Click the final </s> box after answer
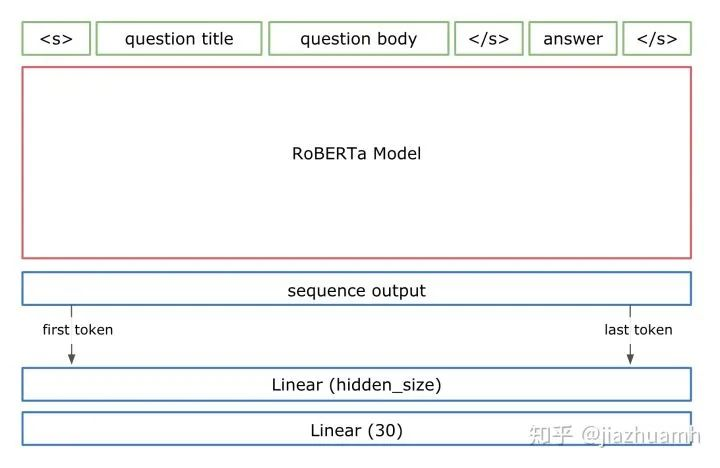Viewport: 720px width, 468px height. pyautogui.click(x=657, y=39)
